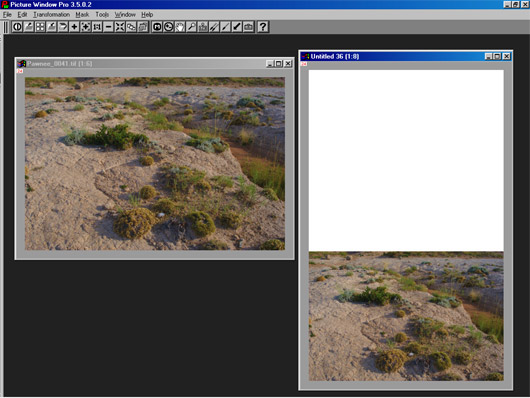Image resolution: width=530 pixels, height=398 pixels.
Task: Click the thick diagonal brush tool icon
Action: (x=237, y=27)
